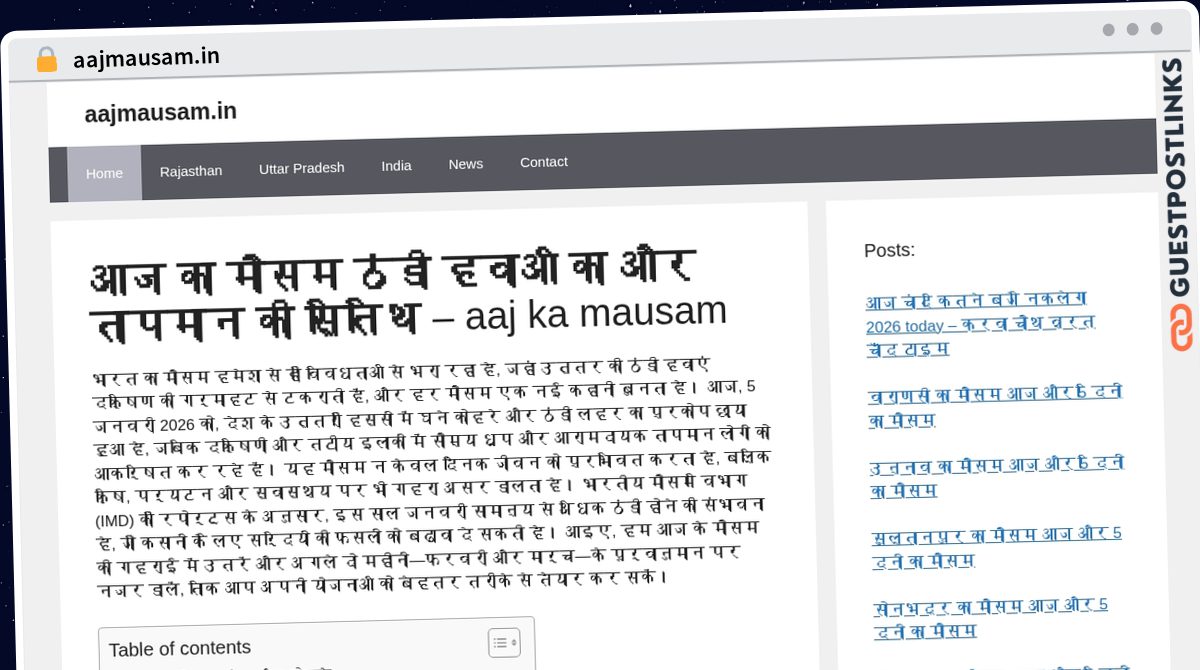
Task: Open the second link under Posts
Action: coord(994,407)
